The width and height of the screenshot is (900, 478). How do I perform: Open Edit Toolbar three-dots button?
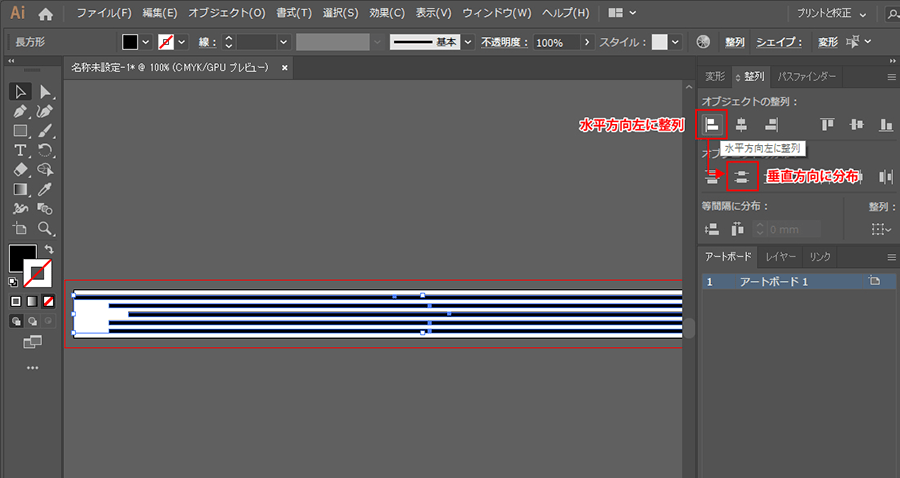[x=33, y=368]
